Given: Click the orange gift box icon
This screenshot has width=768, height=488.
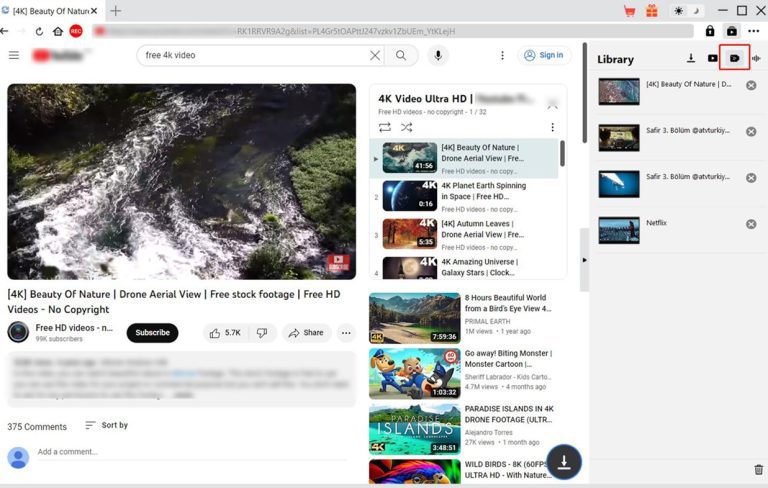Looking at the screenshot, I should click(651, 11).
